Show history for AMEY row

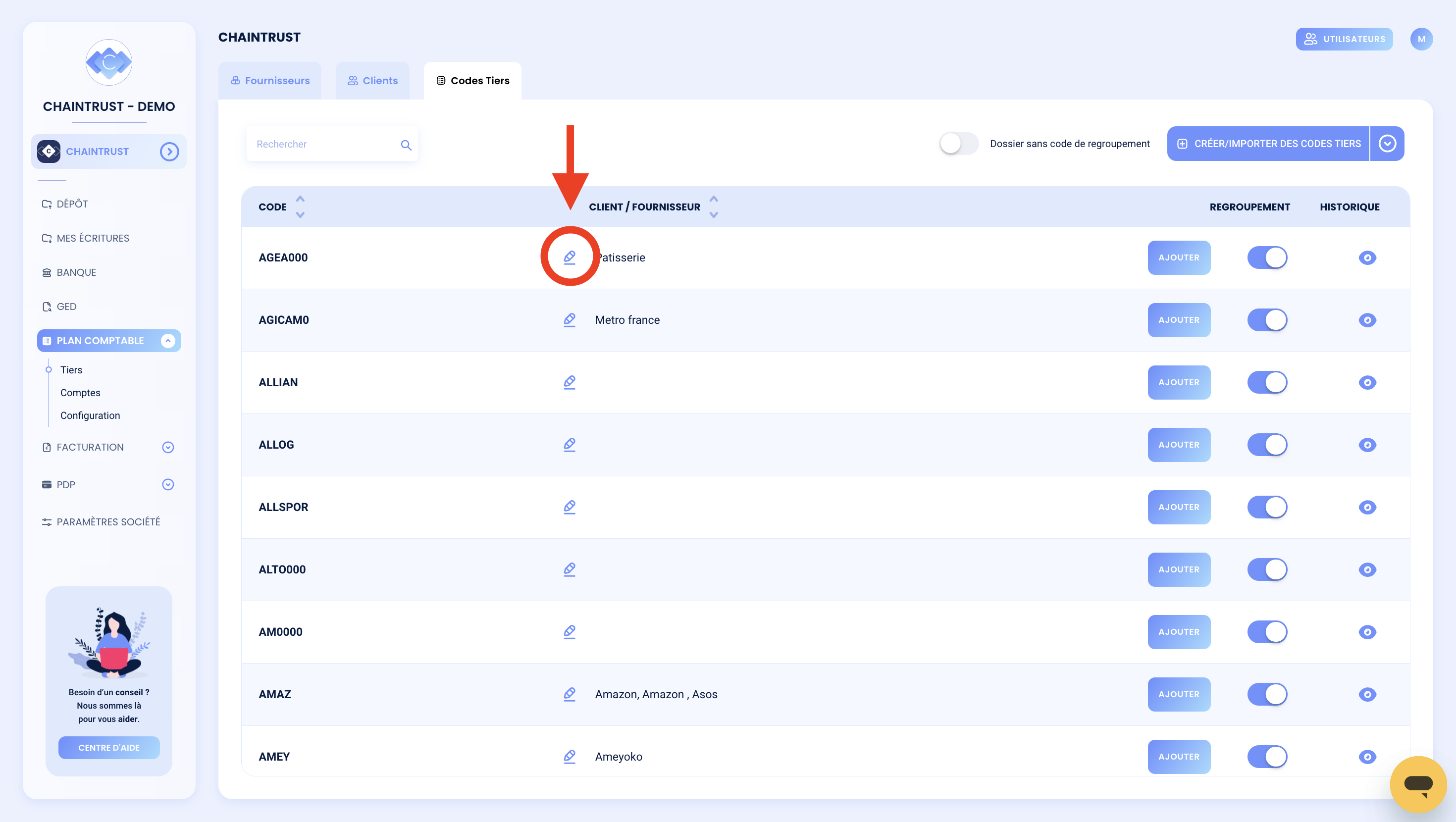pos(1367,757)
